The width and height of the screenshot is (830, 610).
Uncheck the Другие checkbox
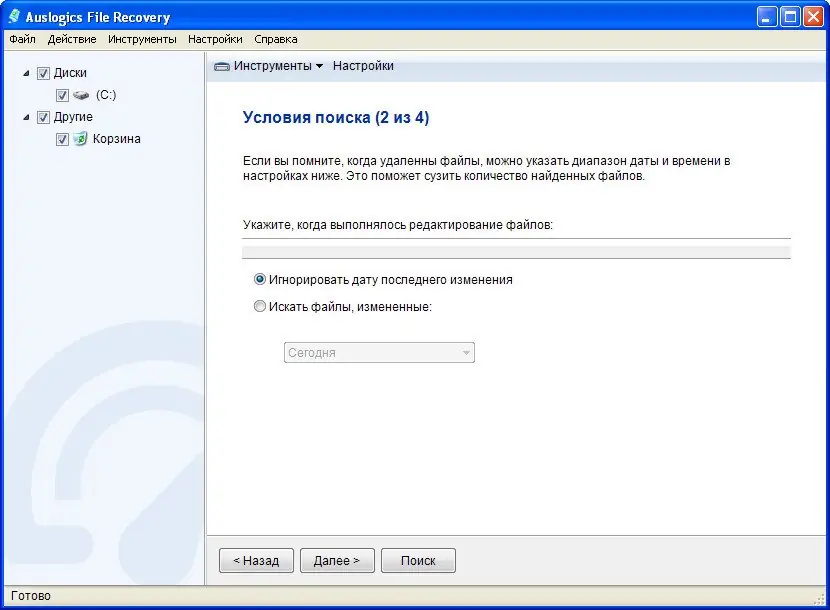(43, 117)
